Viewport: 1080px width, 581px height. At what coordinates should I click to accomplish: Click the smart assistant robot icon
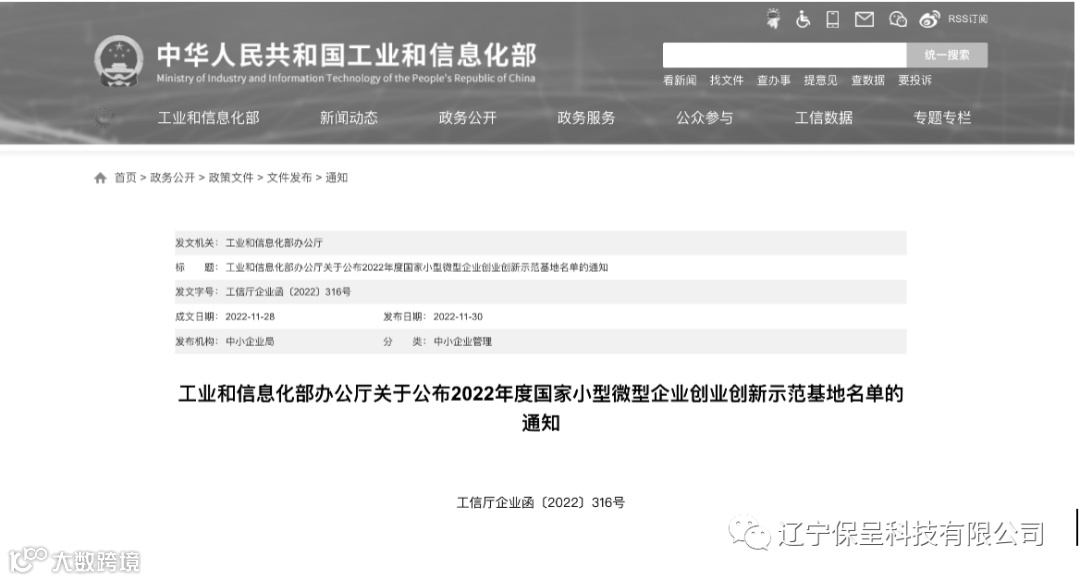(773, 19)
